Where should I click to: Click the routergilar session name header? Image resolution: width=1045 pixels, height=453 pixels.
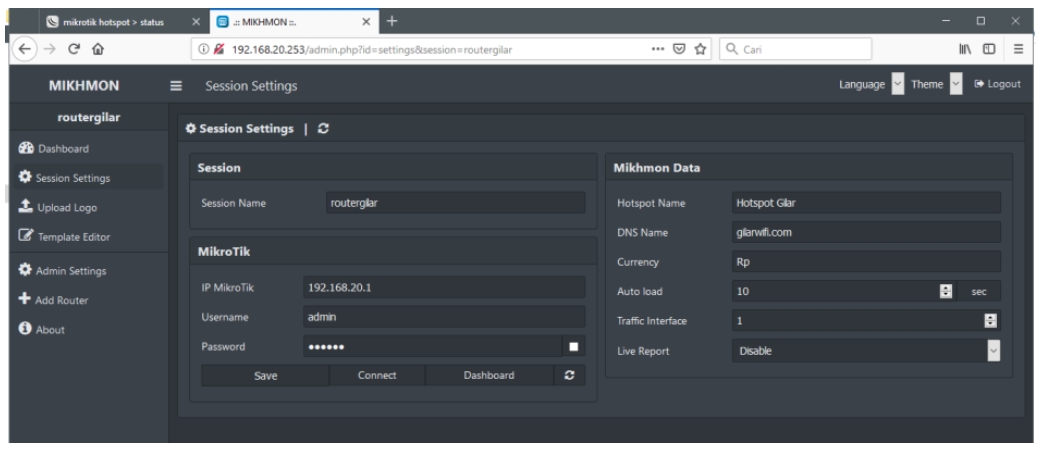point(89,117)
